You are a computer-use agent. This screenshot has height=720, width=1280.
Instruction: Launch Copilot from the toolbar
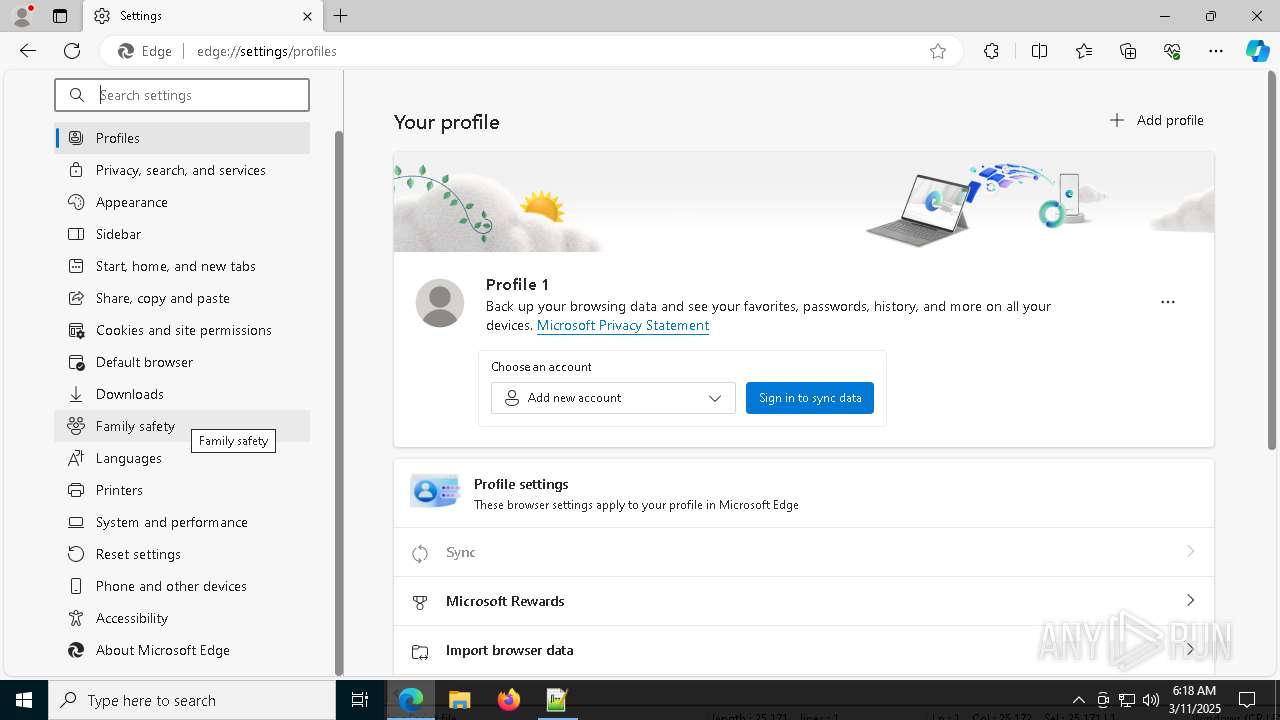tap(1257, 51)
